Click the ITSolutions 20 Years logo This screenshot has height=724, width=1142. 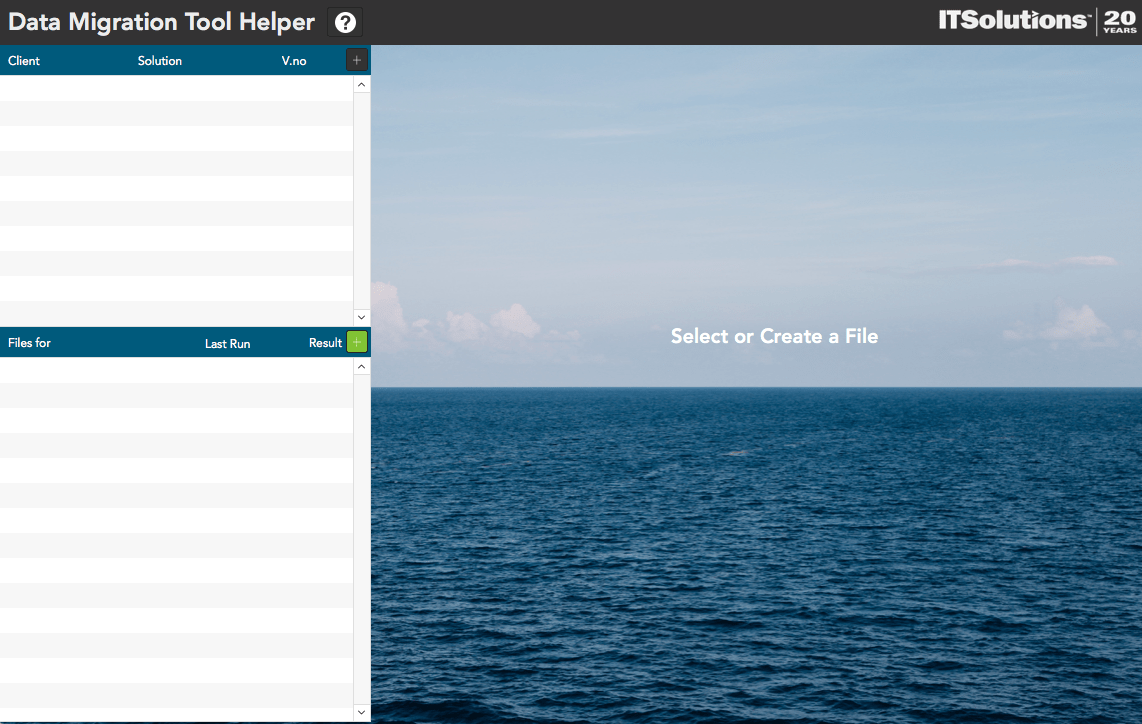1037,21
